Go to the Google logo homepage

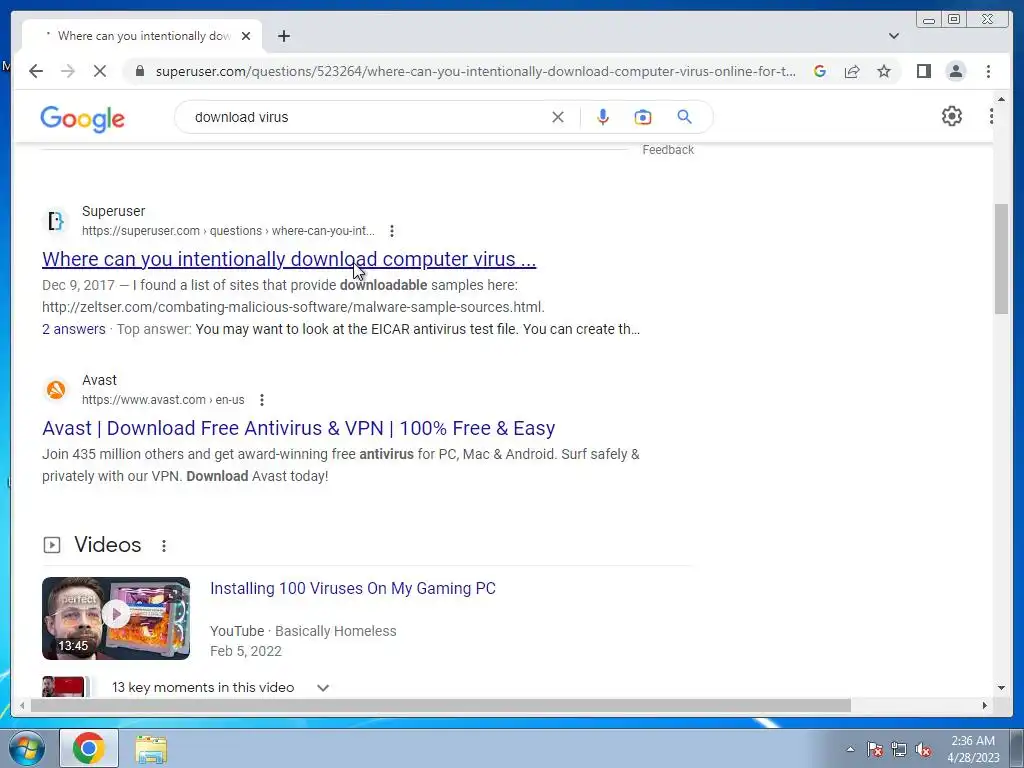click(x=82, y=119)
